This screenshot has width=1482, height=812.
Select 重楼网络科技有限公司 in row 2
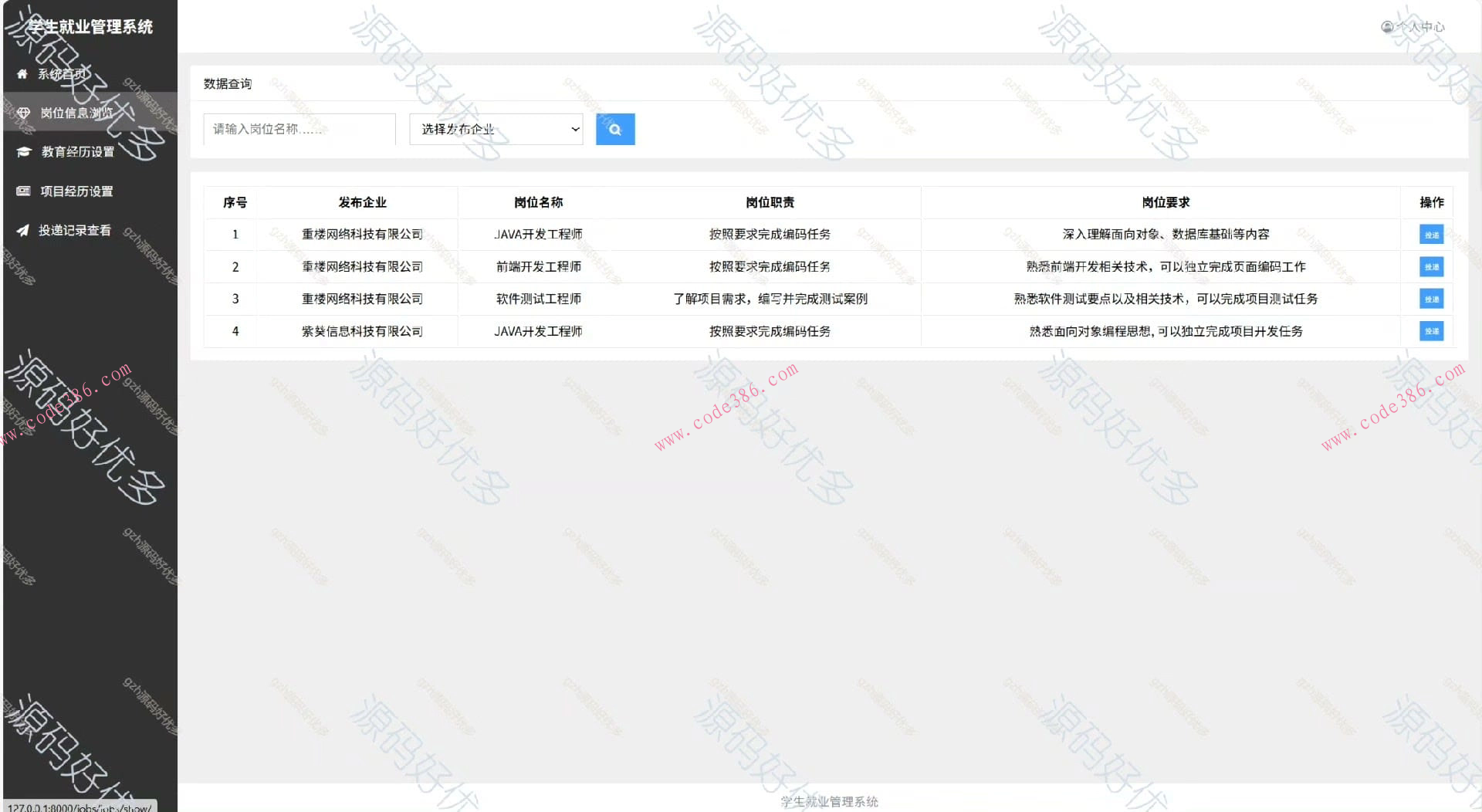(x=362, y=267)
